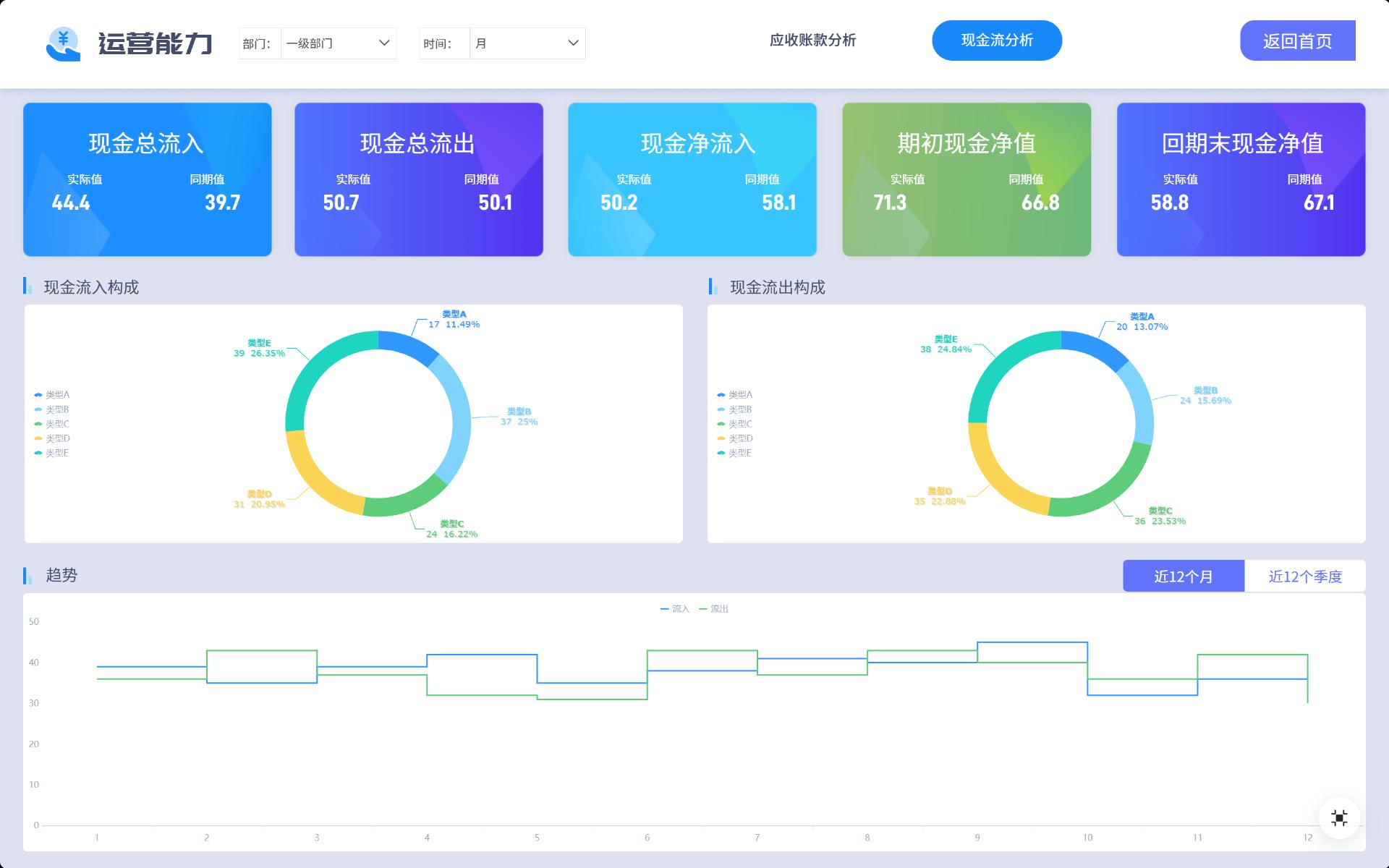Toggle 类型C in the outflow chart legend
Screen dimensions: 1389x868
tap(736, 424)
